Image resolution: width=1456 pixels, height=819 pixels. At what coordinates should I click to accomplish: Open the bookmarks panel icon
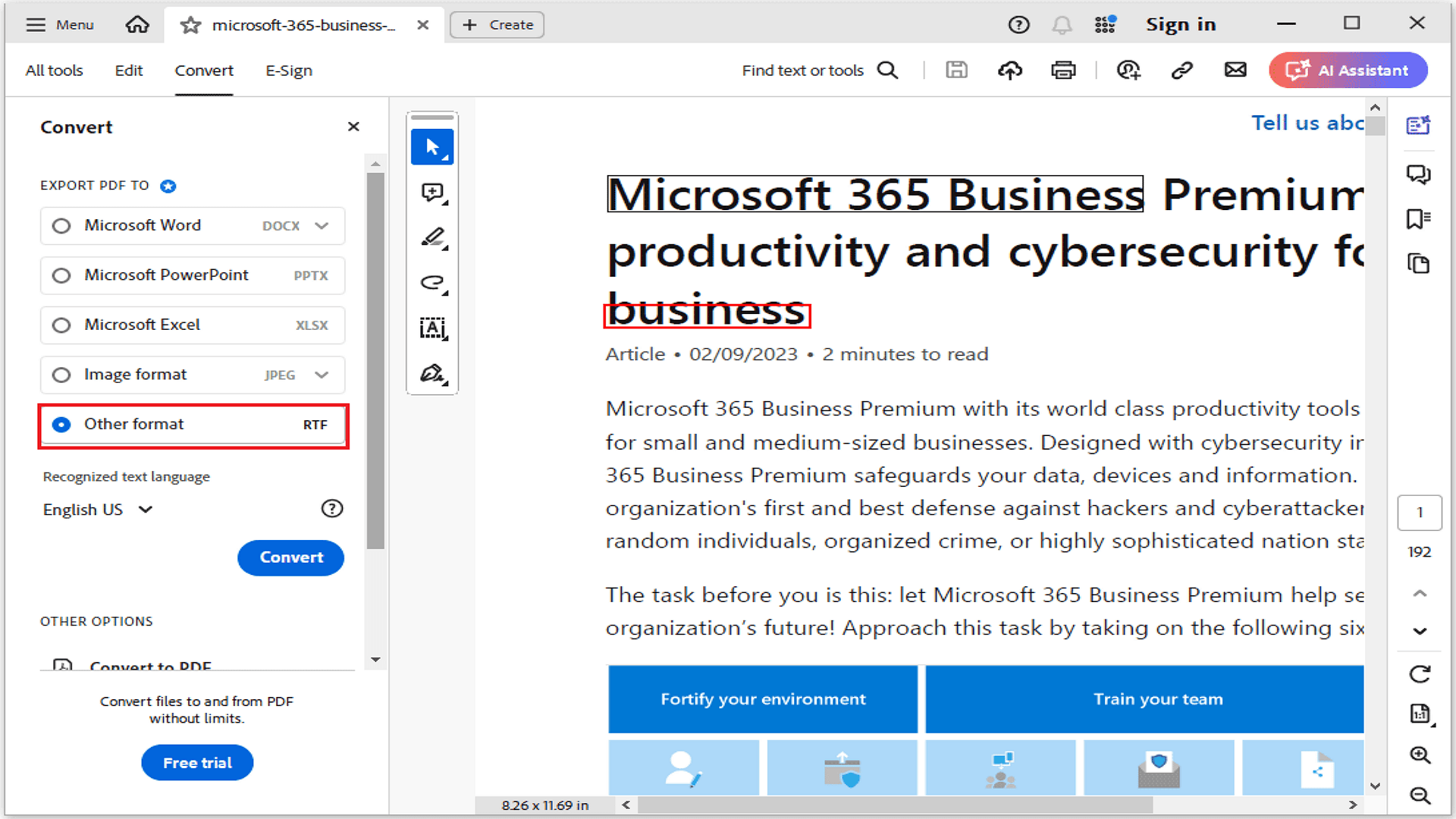(1419, 219)
